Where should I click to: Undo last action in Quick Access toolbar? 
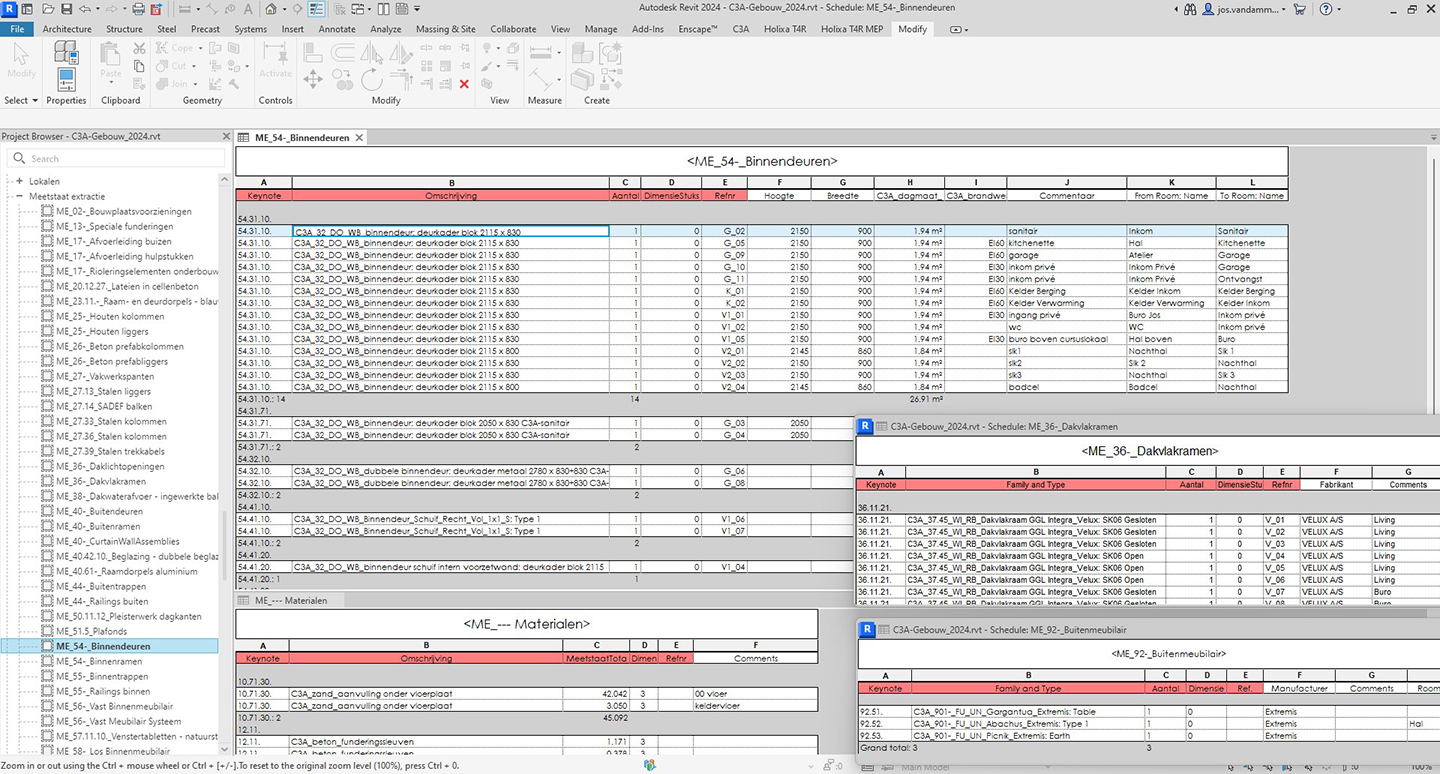pos(84,8)
